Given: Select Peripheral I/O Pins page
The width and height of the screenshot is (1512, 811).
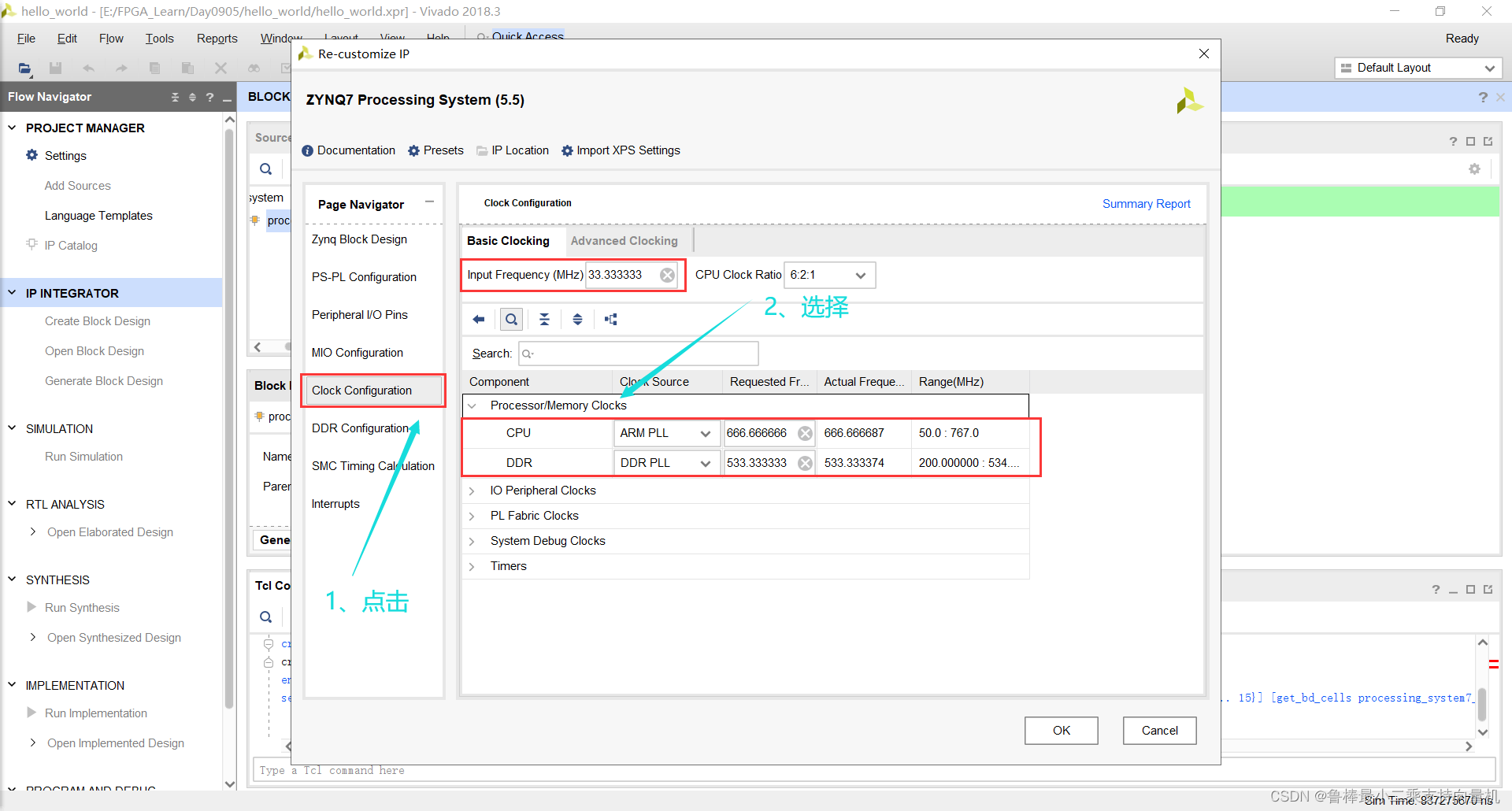Looking at the screenshot, I should click(x=360, y=315).
